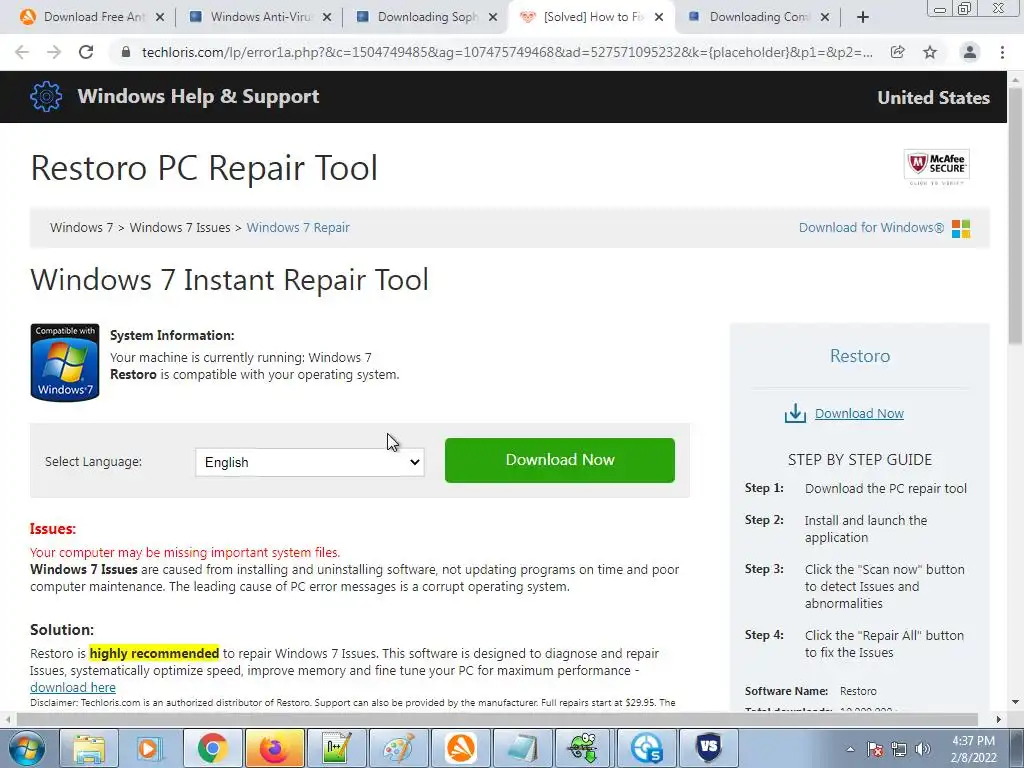Screen dimensions: 1024x768
Task: Open Windows Explorer from the taskbar
Action: pyautogui.click(x=89, y=748)
